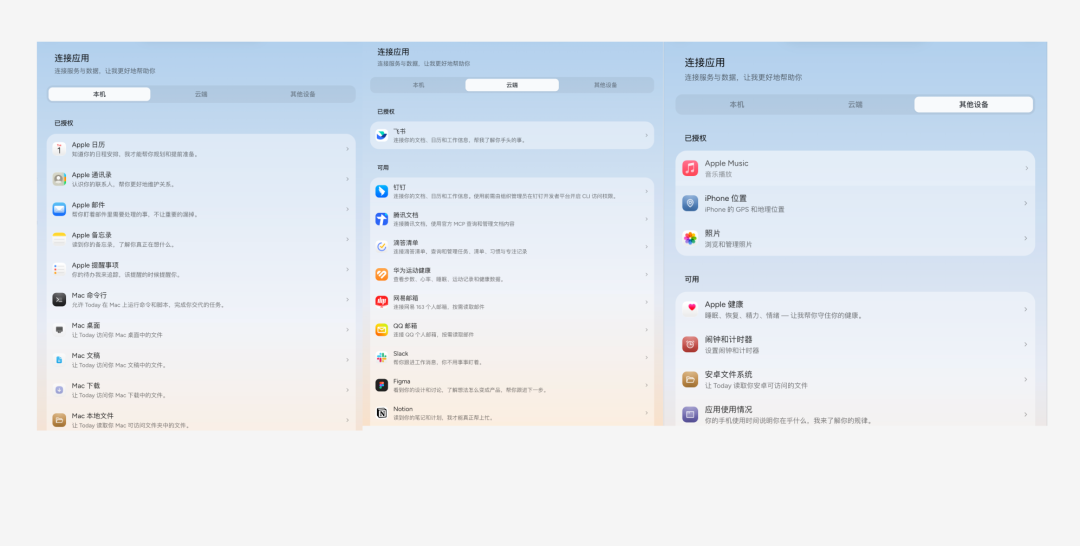The width and height of the screenshot is (1080, 546).
Task: Click the Figma logo icon
Action: [382, 385]
